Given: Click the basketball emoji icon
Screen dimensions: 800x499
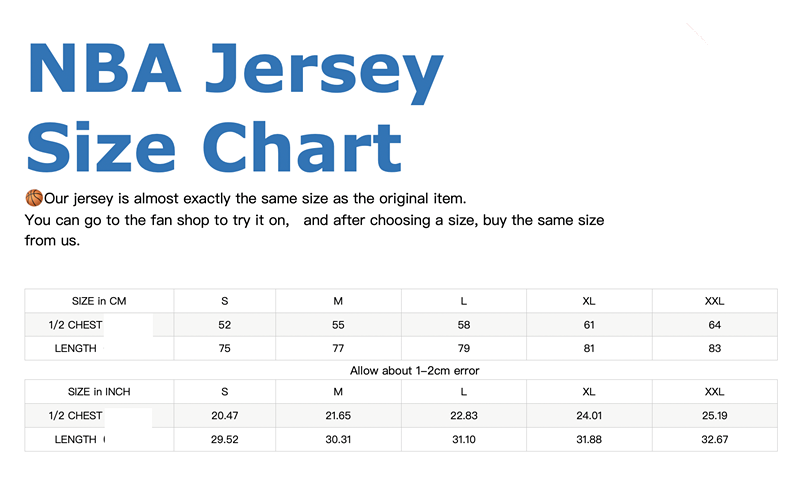Looking at the screenshot, I should (34, 198).
